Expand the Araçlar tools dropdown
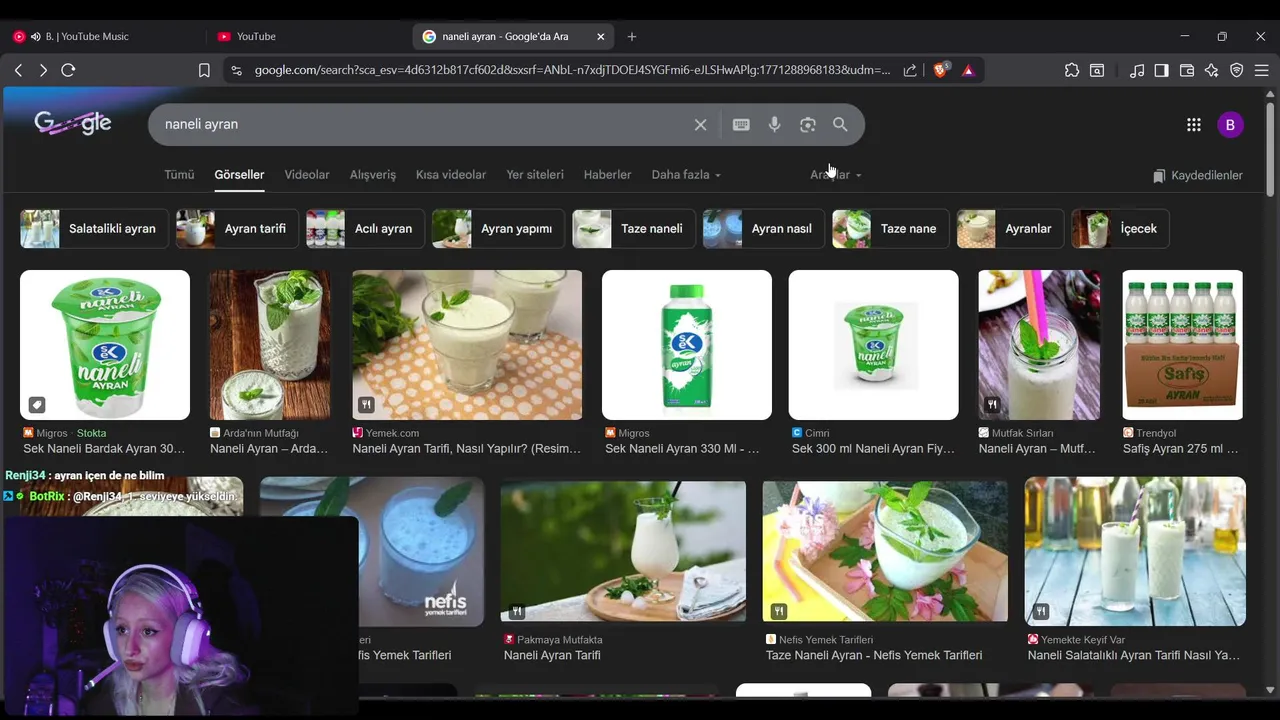The width and height of the screenshot is (1280, 720). click(836, 175)
